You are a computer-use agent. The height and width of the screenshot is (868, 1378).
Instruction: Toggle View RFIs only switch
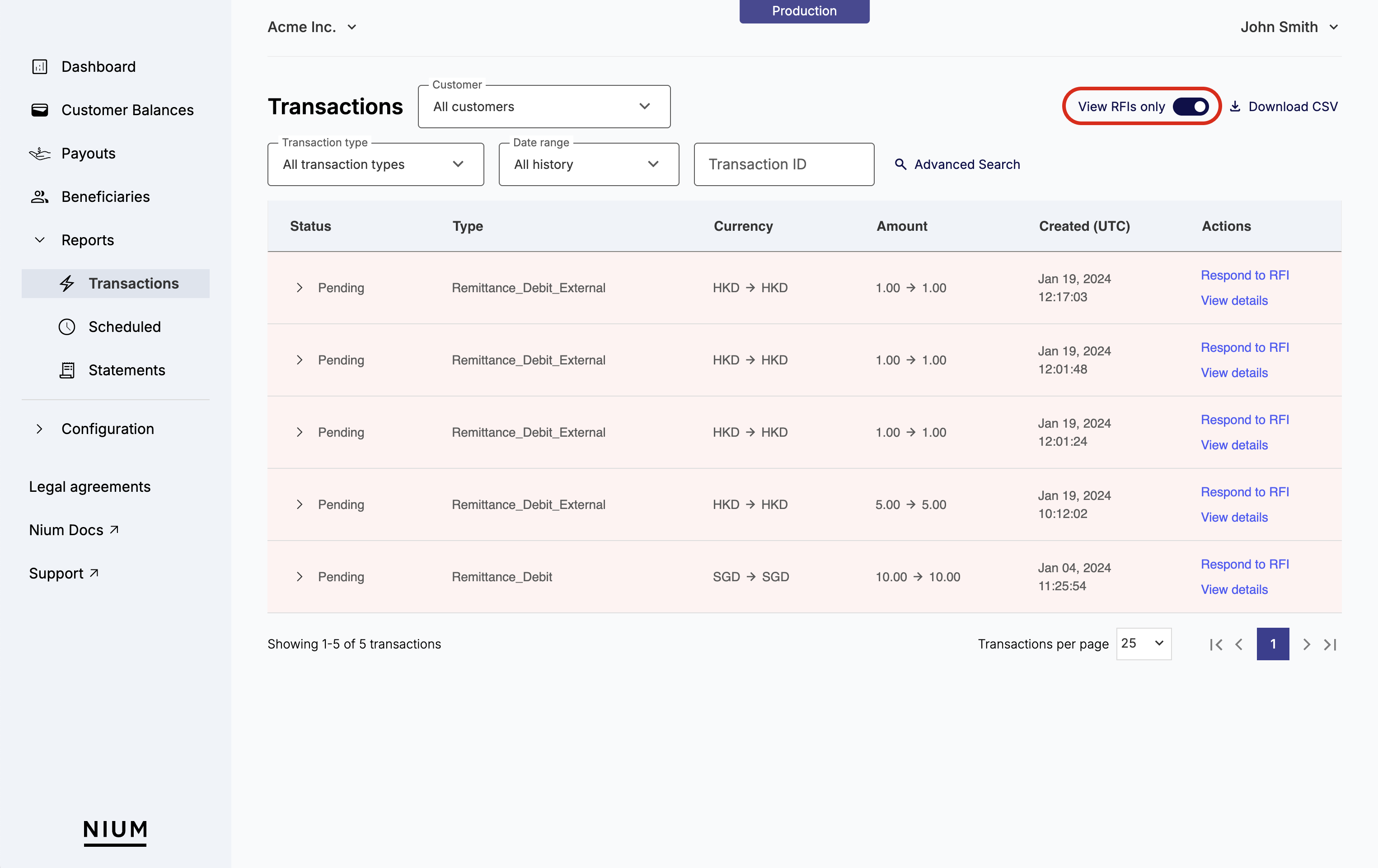point(1191,107)
